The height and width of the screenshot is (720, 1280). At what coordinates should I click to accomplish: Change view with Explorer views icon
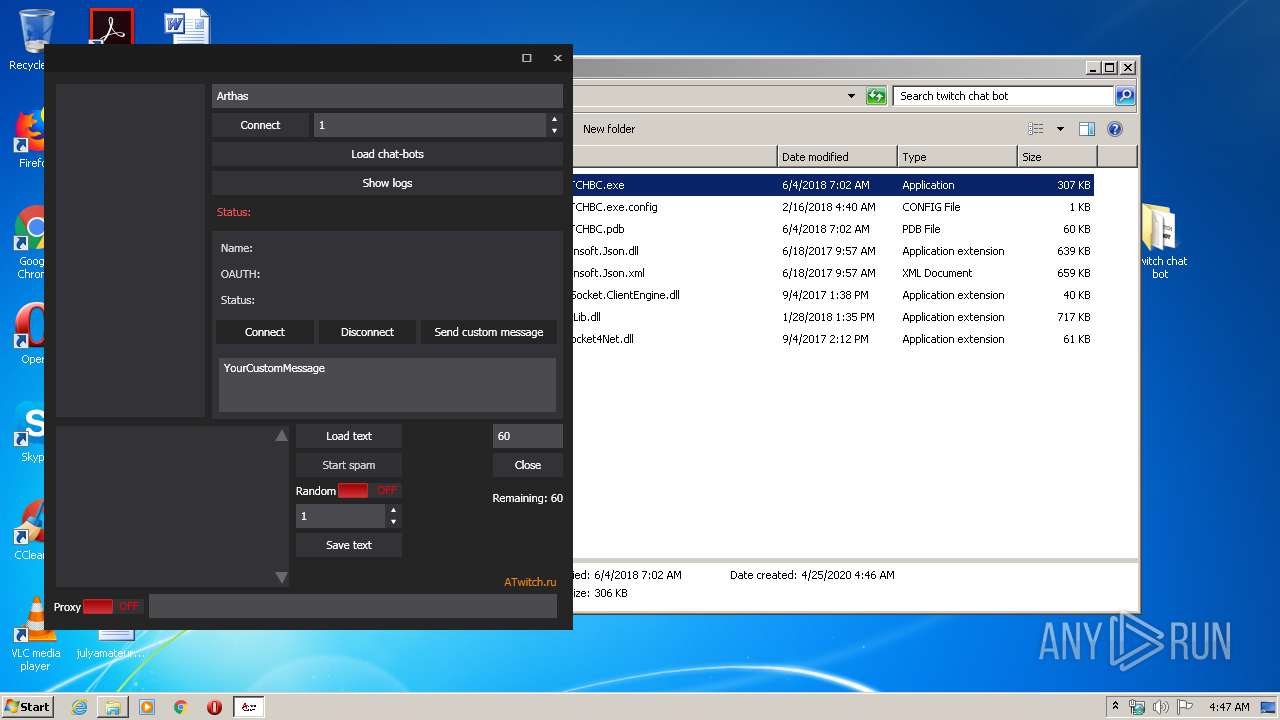point(1036,129)
